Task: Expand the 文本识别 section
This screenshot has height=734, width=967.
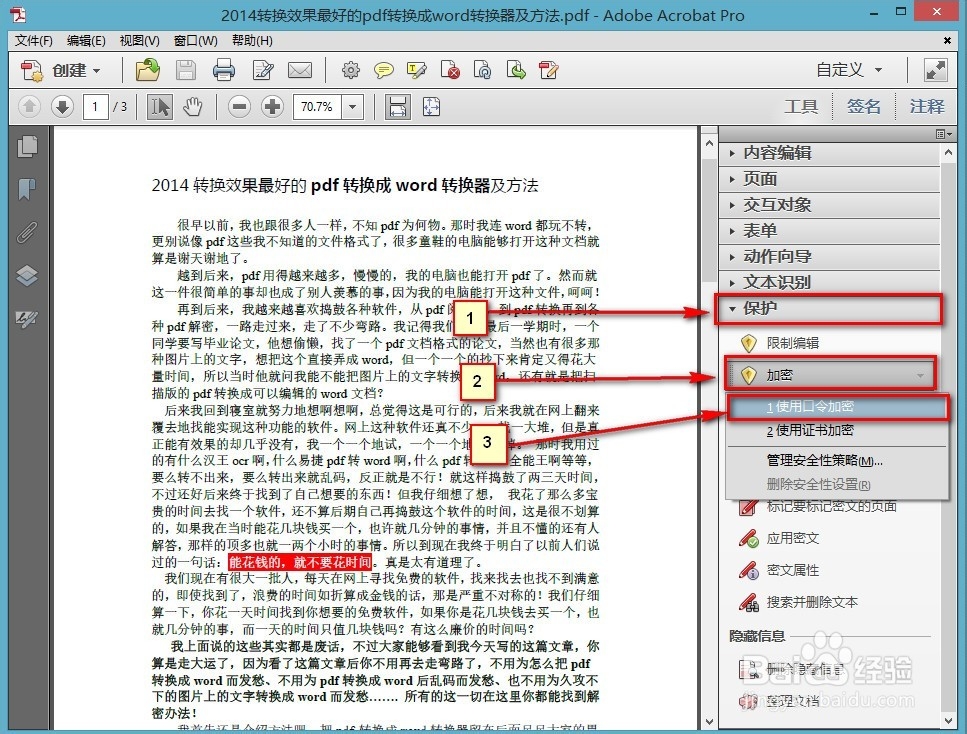Action: (829, 282)
